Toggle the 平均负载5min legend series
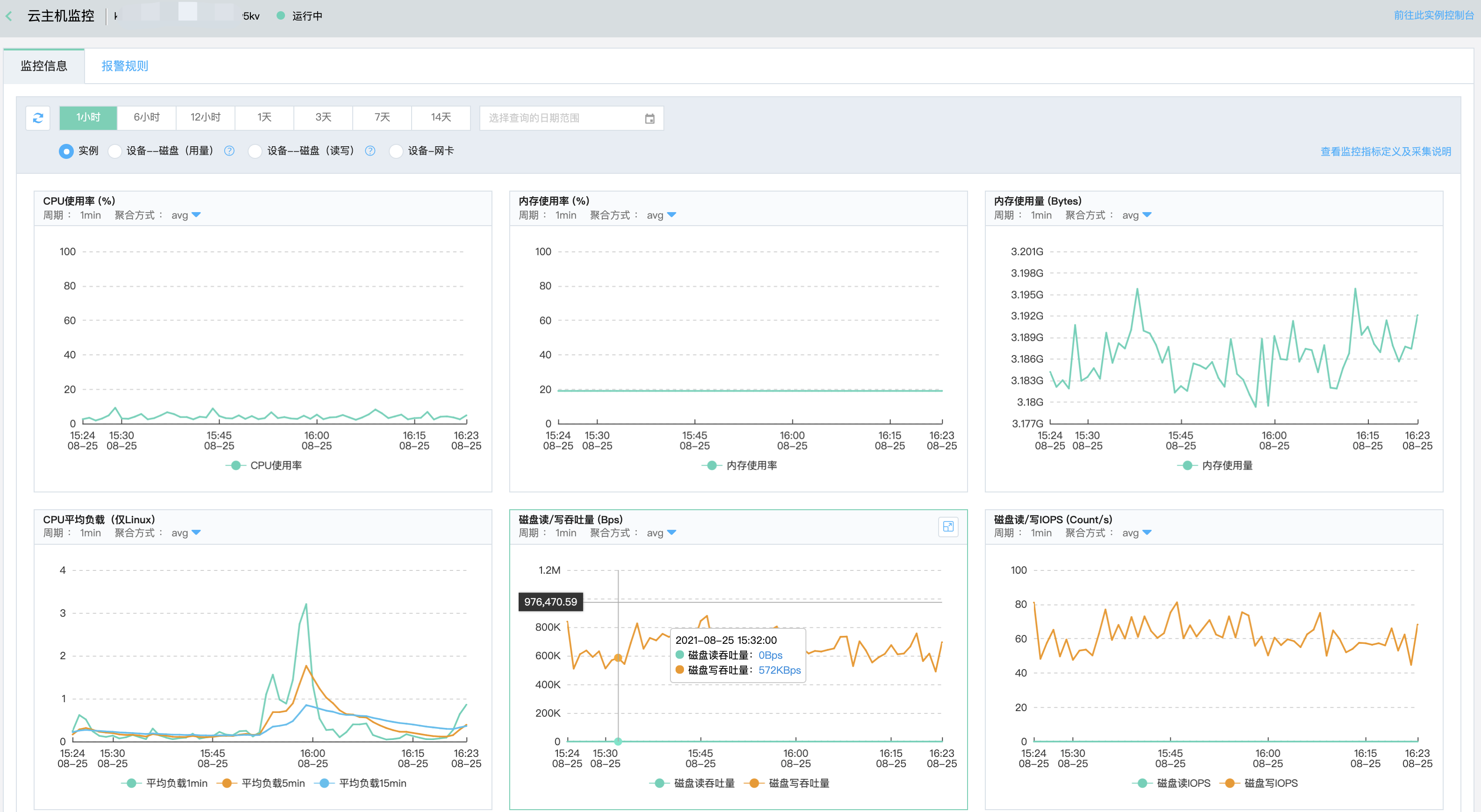The image size is (1481, 812). pyautogui.click(x=261, y=783)
